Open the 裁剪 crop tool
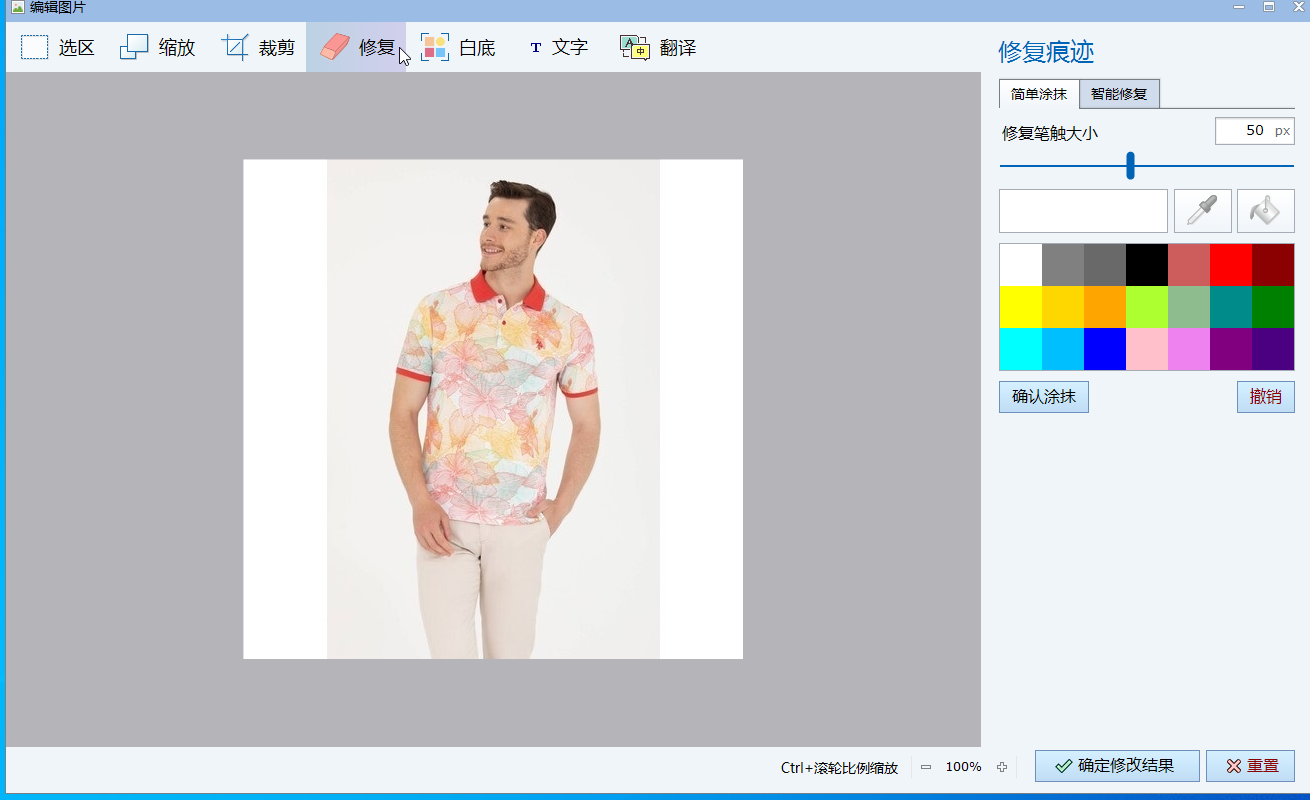Screen dimensions: 1310x800 pyautogui.click(x=258, y=46)
